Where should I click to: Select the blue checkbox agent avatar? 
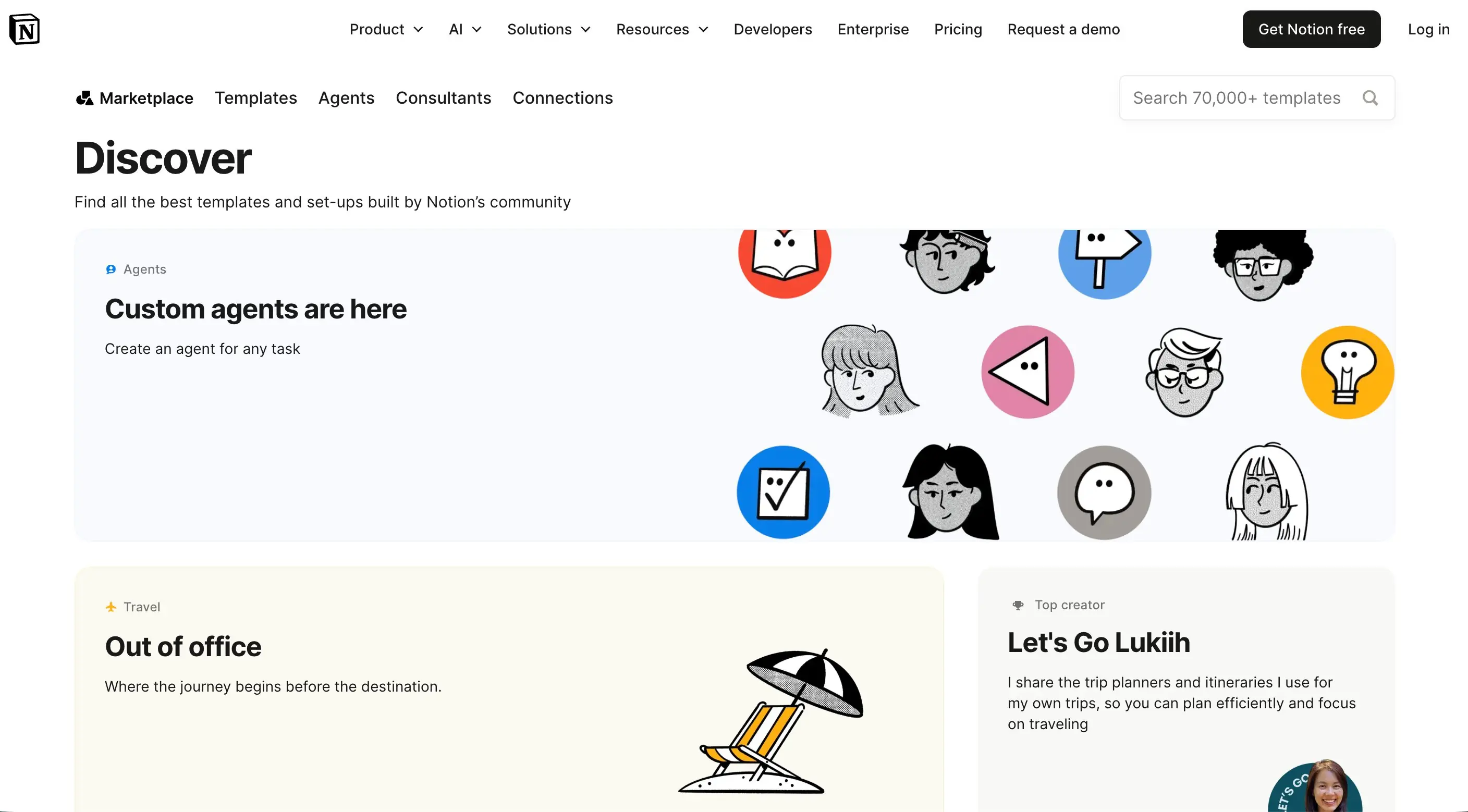(784, 492)
